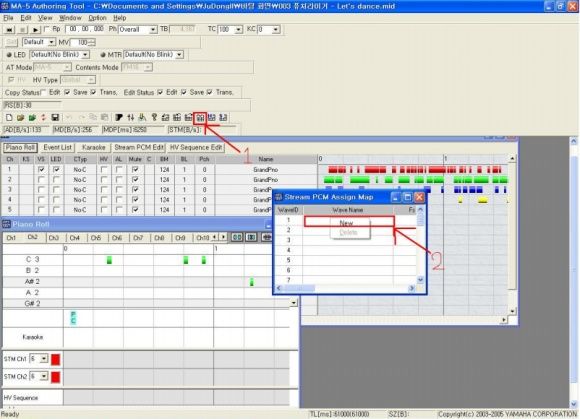Open the LED blink dropdown
Screen dimensions: 580x419
point(85,55)
